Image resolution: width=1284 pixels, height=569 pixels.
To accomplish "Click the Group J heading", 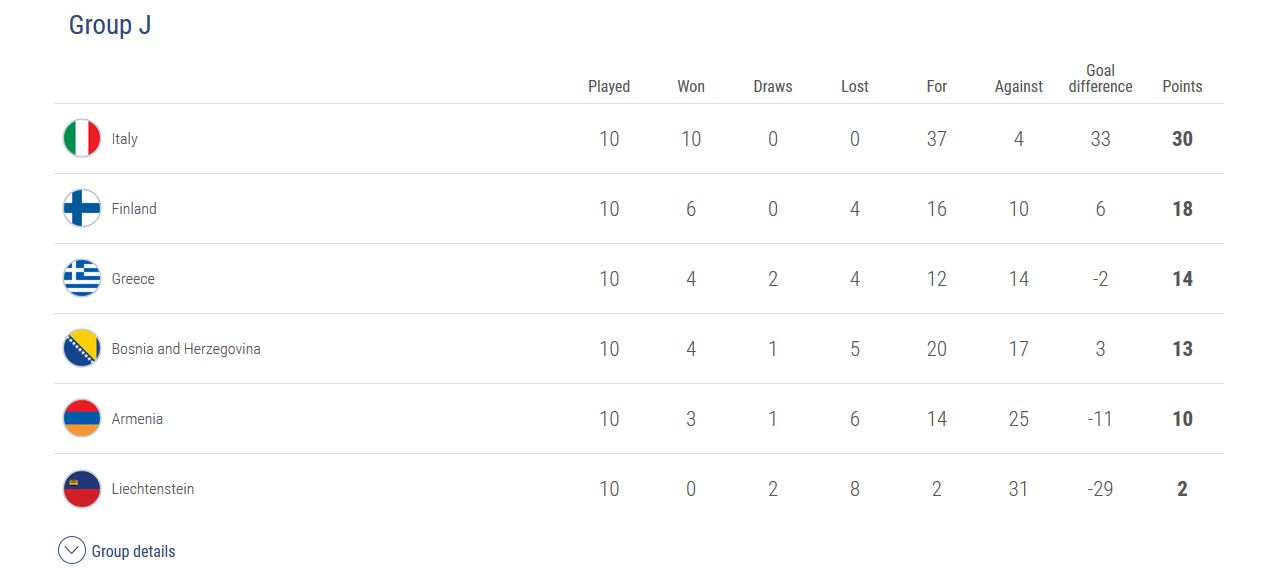I will point(110,25).
